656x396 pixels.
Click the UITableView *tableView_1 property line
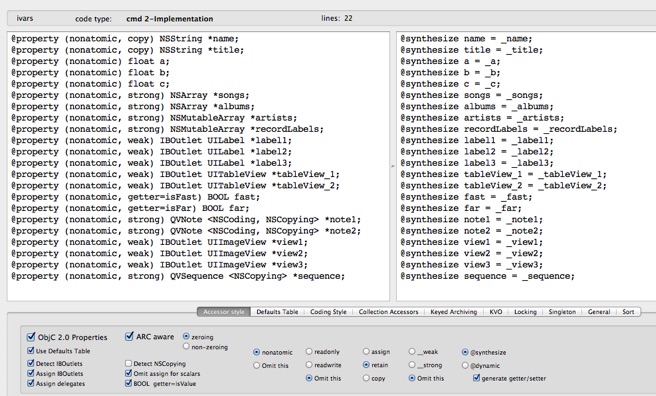click(175, 174)
